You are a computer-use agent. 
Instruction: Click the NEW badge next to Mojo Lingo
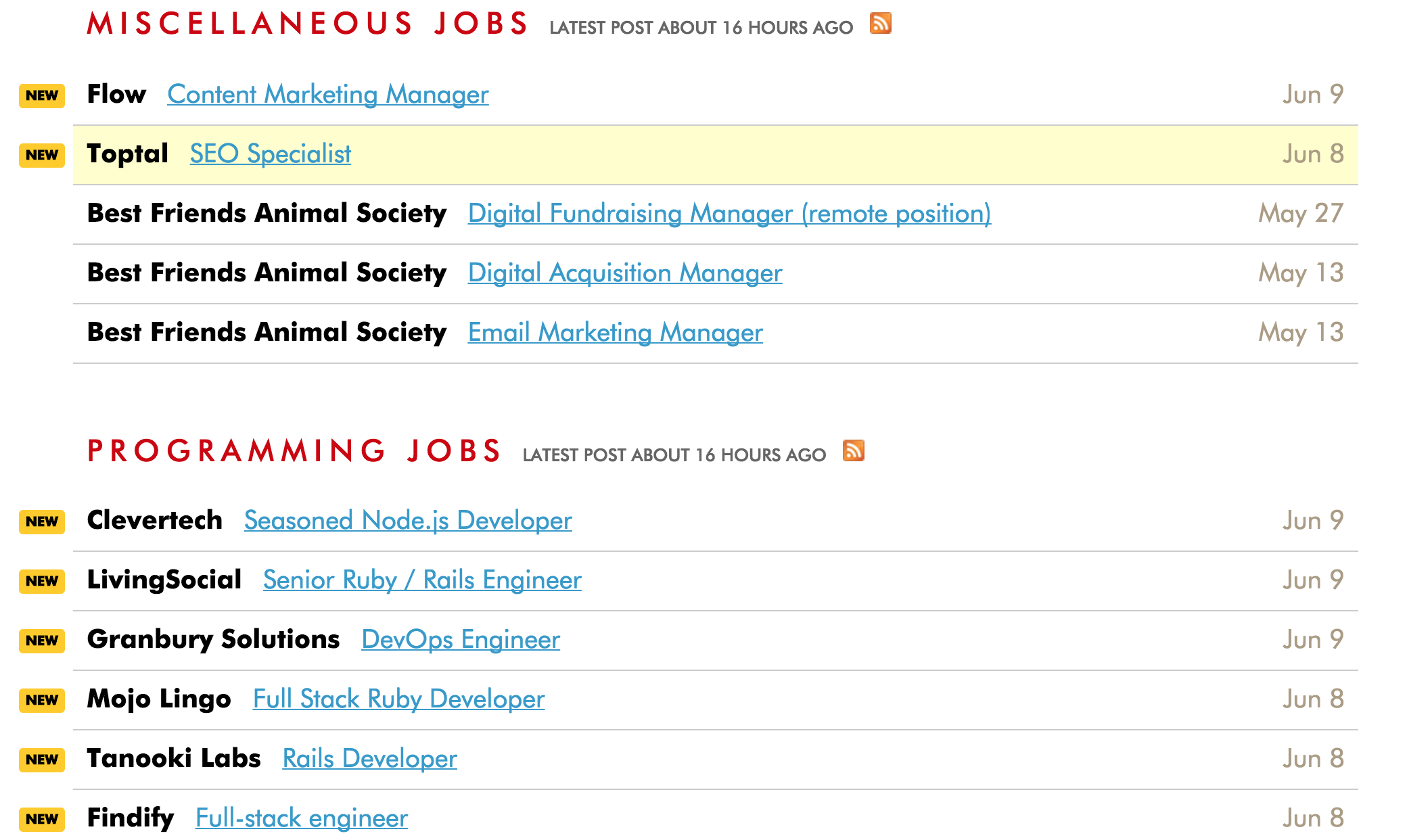(x=41, y=699)
